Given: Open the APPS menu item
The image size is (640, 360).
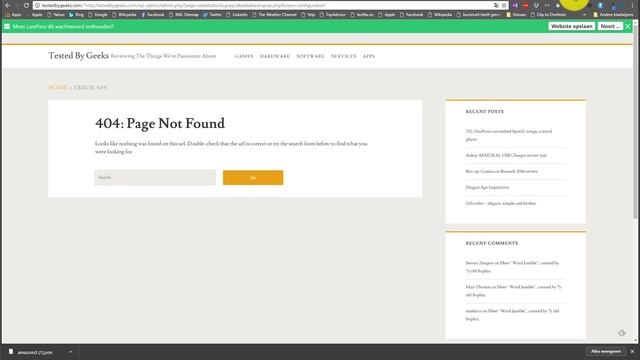Looking at the screenshot, I should [x=369, y=56].
